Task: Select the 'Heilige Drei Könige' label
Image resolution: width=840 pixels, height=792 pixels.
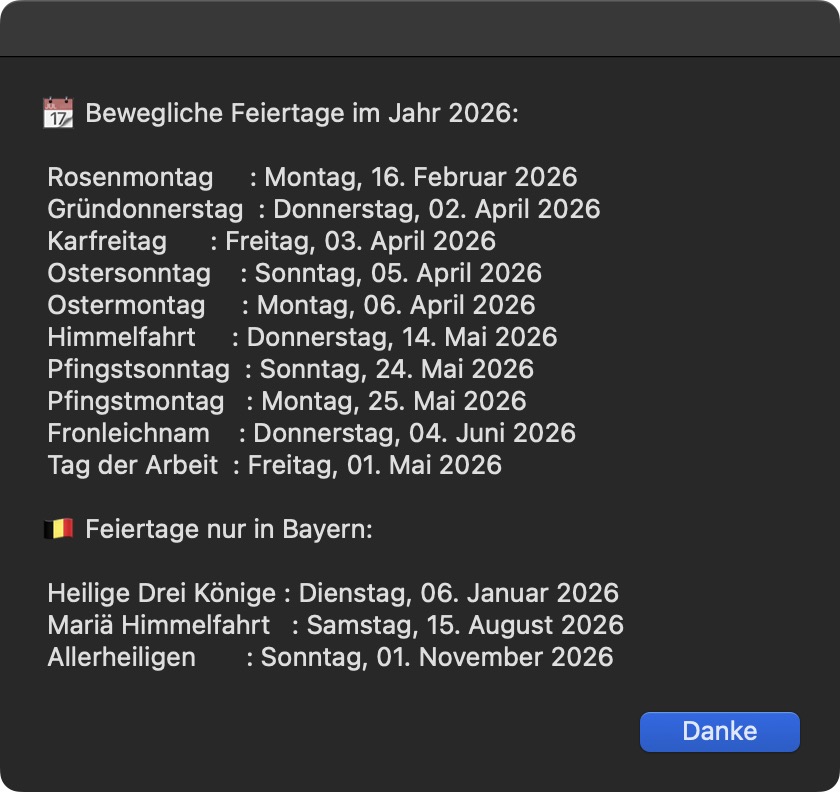Action: click(x=161, y=593)
